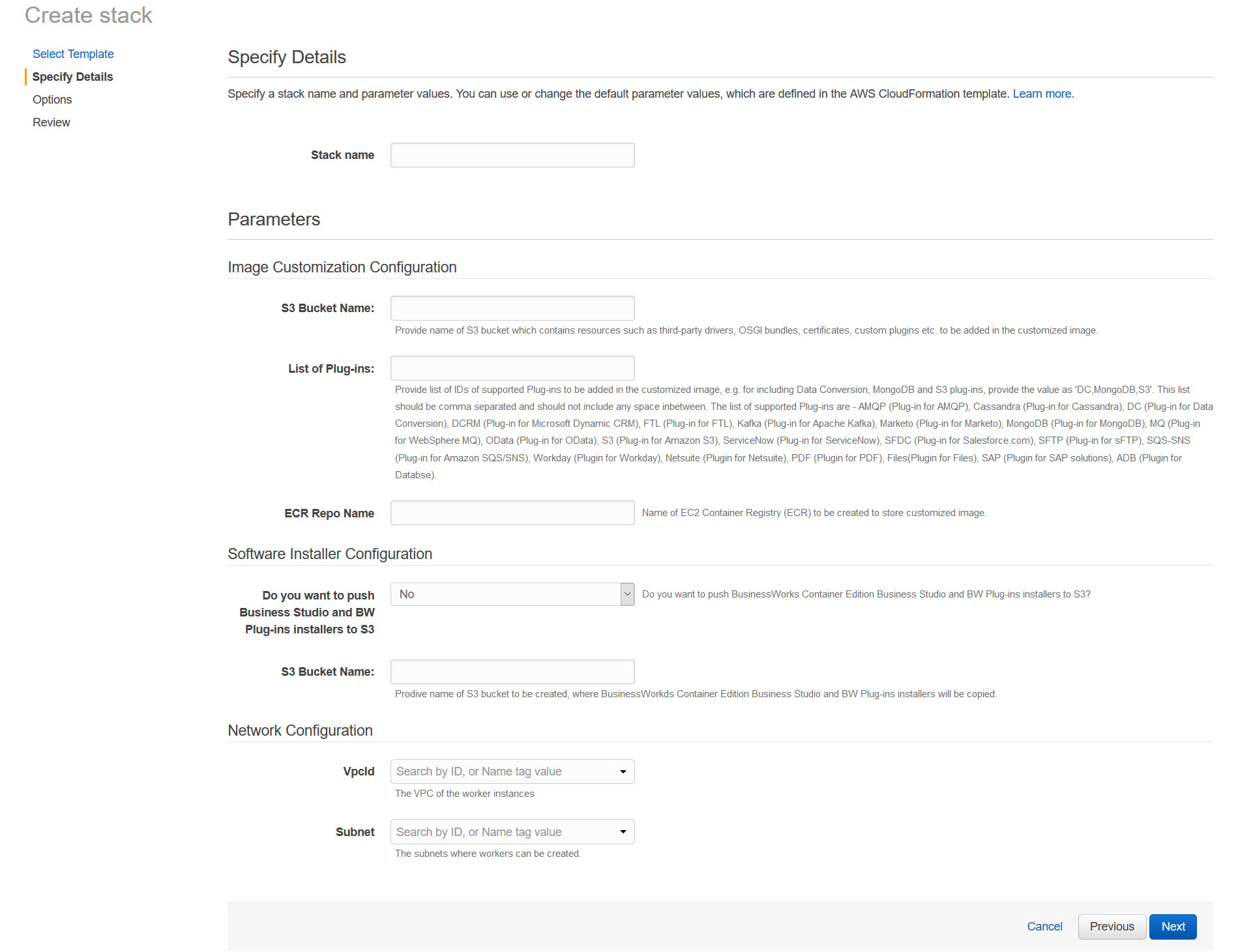
Task: Open the push installers to S3 dropdown
Action: point(505,594)
